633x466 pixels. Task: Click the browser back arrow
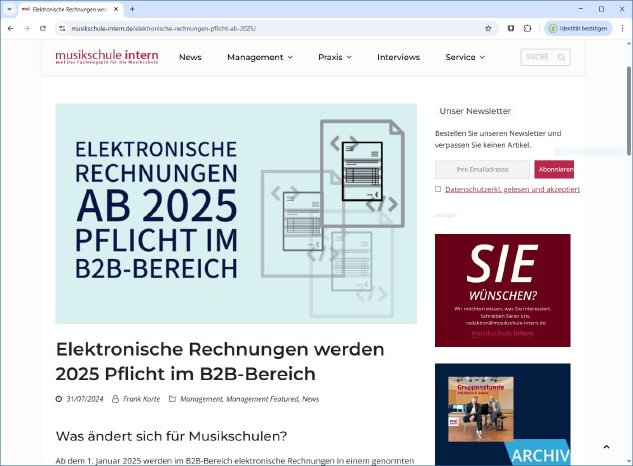pyautogui.click(x=10, y=28)
